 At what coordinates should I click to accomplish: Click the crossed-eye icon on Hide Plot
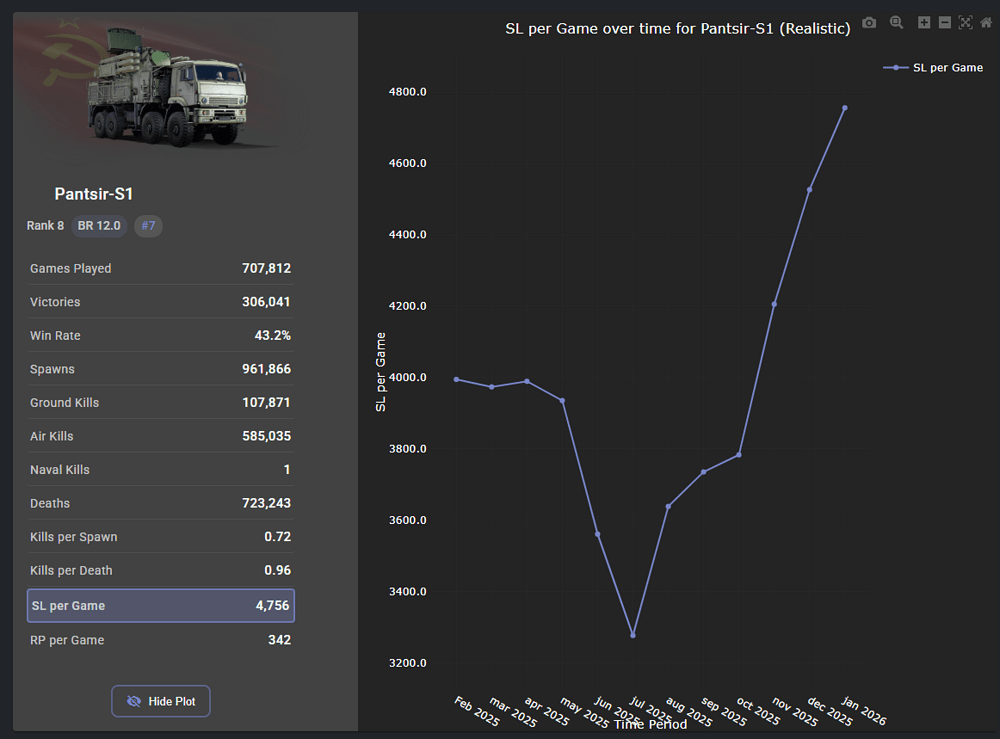click(x=134, y=701)
